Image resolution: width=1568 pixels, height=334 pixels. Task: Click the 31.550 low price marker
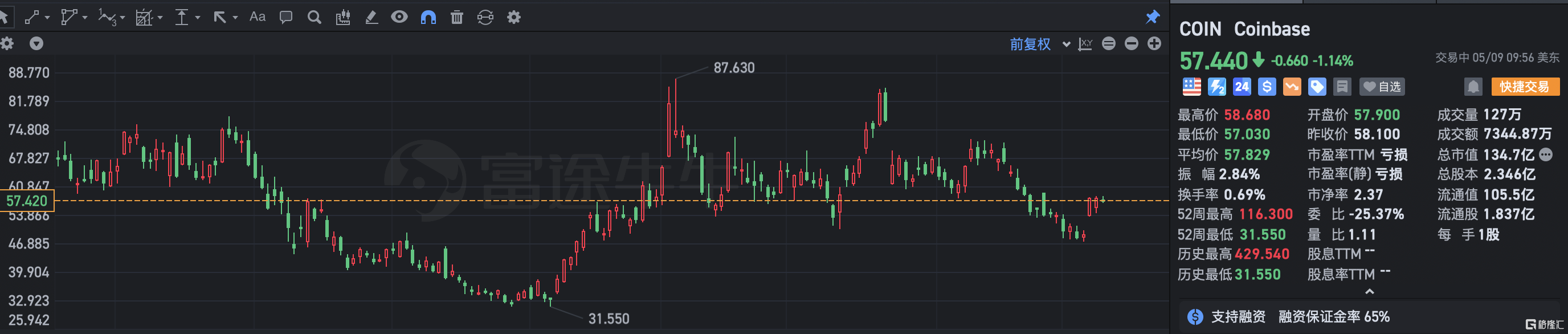pos(608,319)
